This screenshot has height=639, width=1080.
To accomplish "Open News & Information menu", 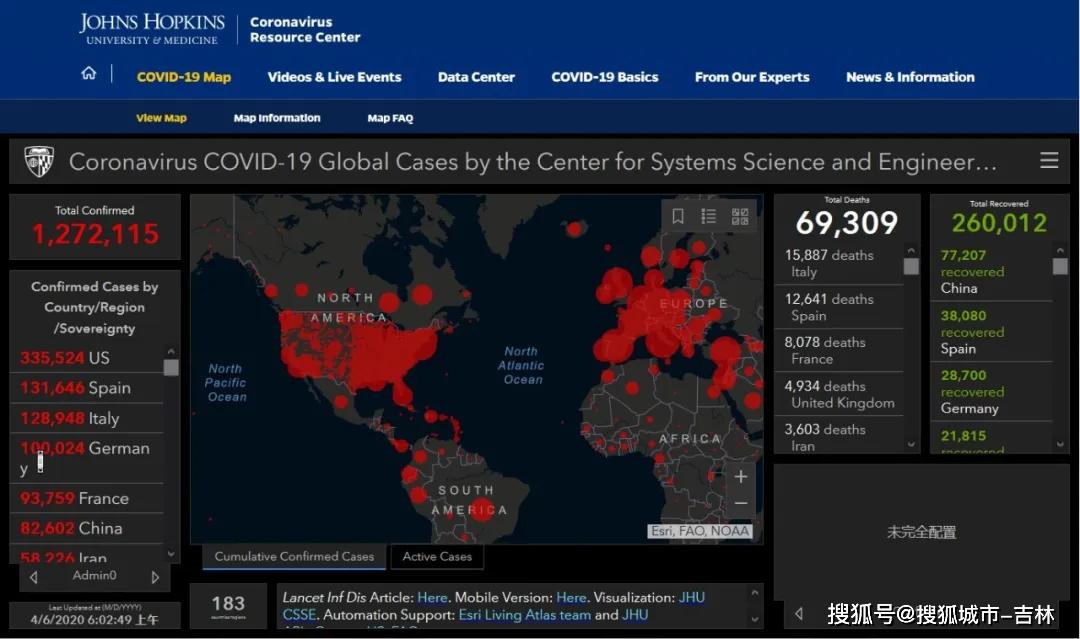I will pyautogui.click(x=910, y=77).
